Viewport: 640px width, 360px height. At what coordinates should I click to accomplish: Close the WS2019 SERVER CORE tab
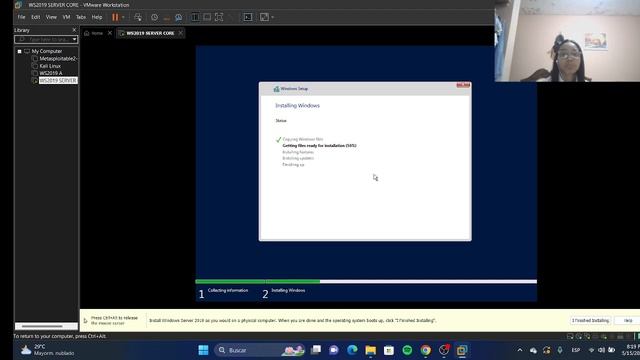[x=181, y=33]
